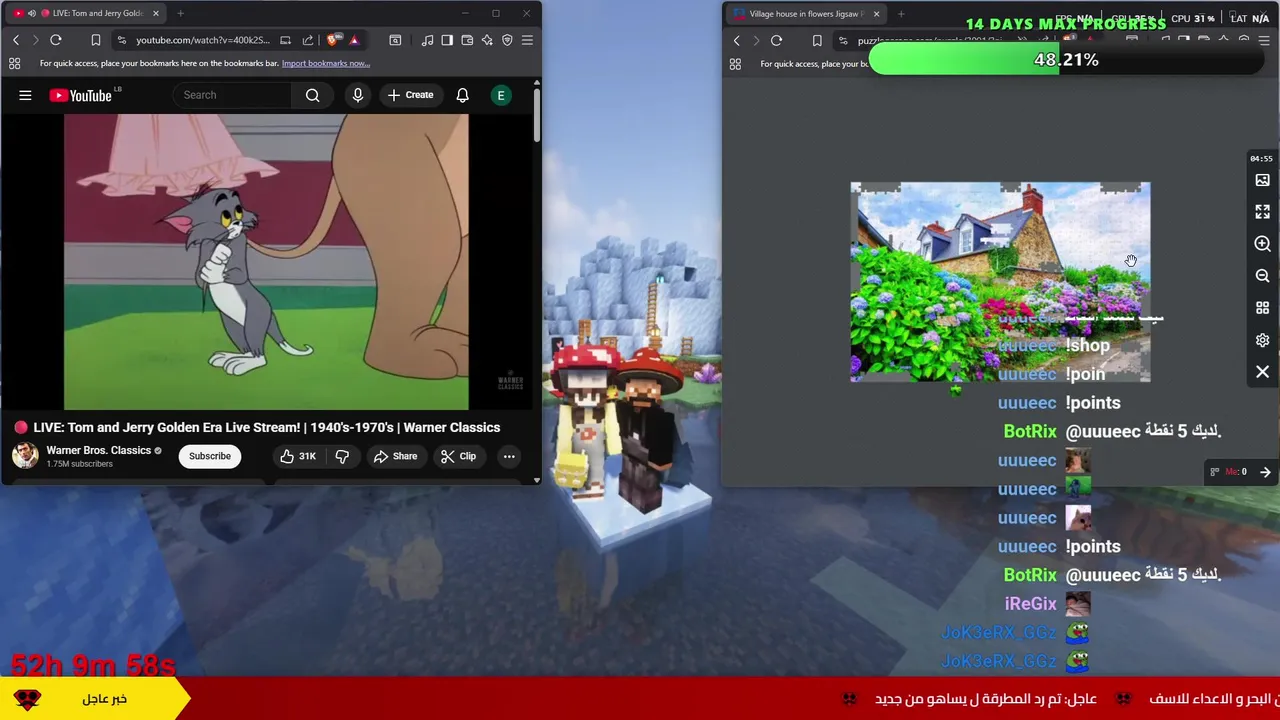Mute the tab via its speaker icon
Screen dimensions: 1280x720
point(32,13)
